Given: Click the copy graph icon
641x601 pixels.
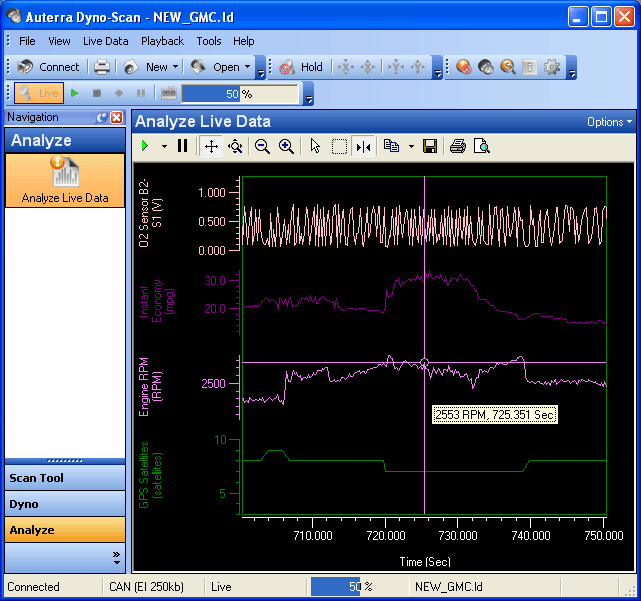Looking at the screenshot, I should (x=392, y=146).
